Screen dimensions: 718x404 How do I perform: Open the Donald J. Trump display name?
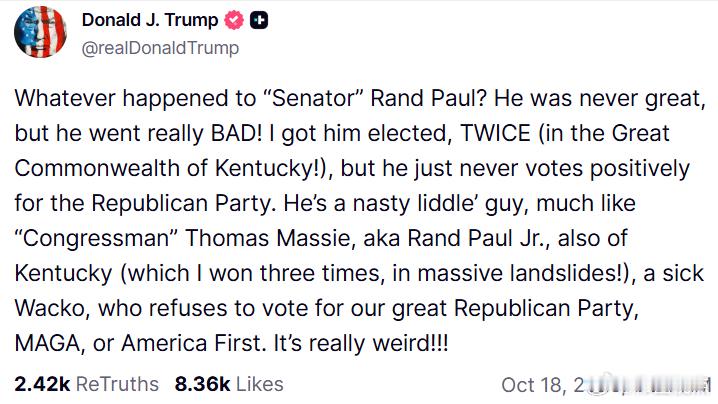pos(150,20)
